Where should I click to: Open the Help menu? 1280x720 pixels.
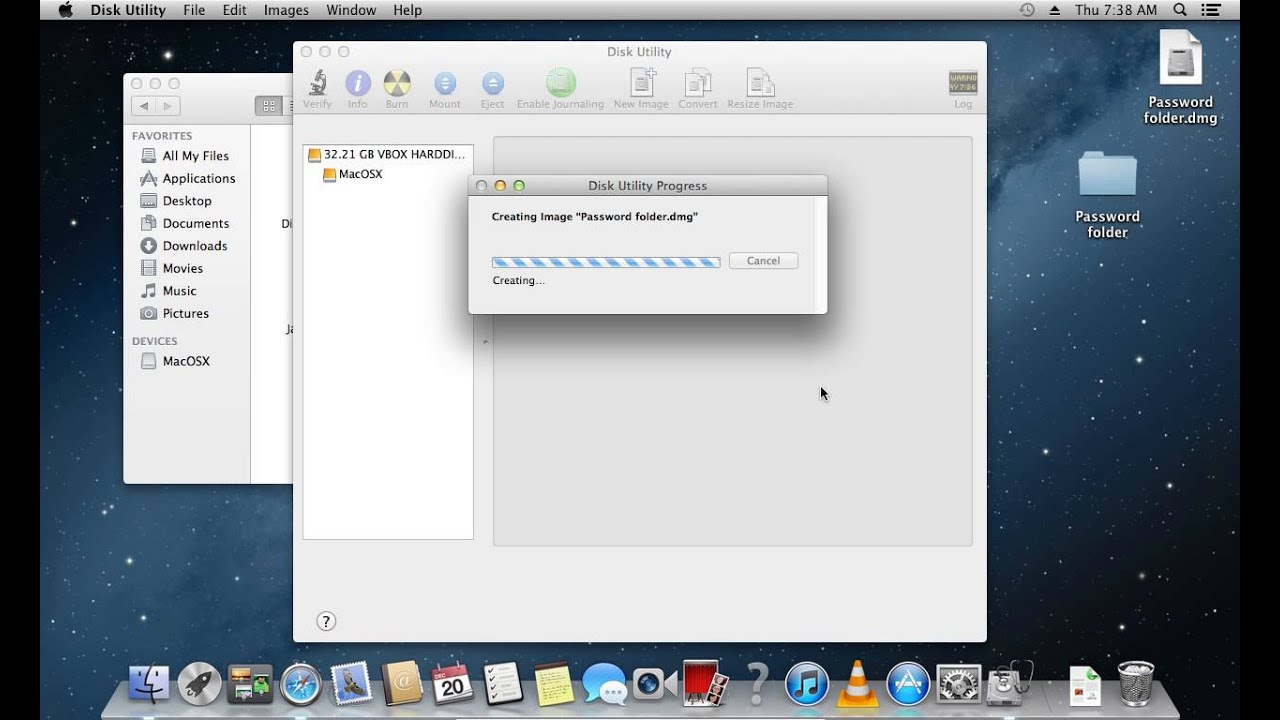click(x=407, y=10)
